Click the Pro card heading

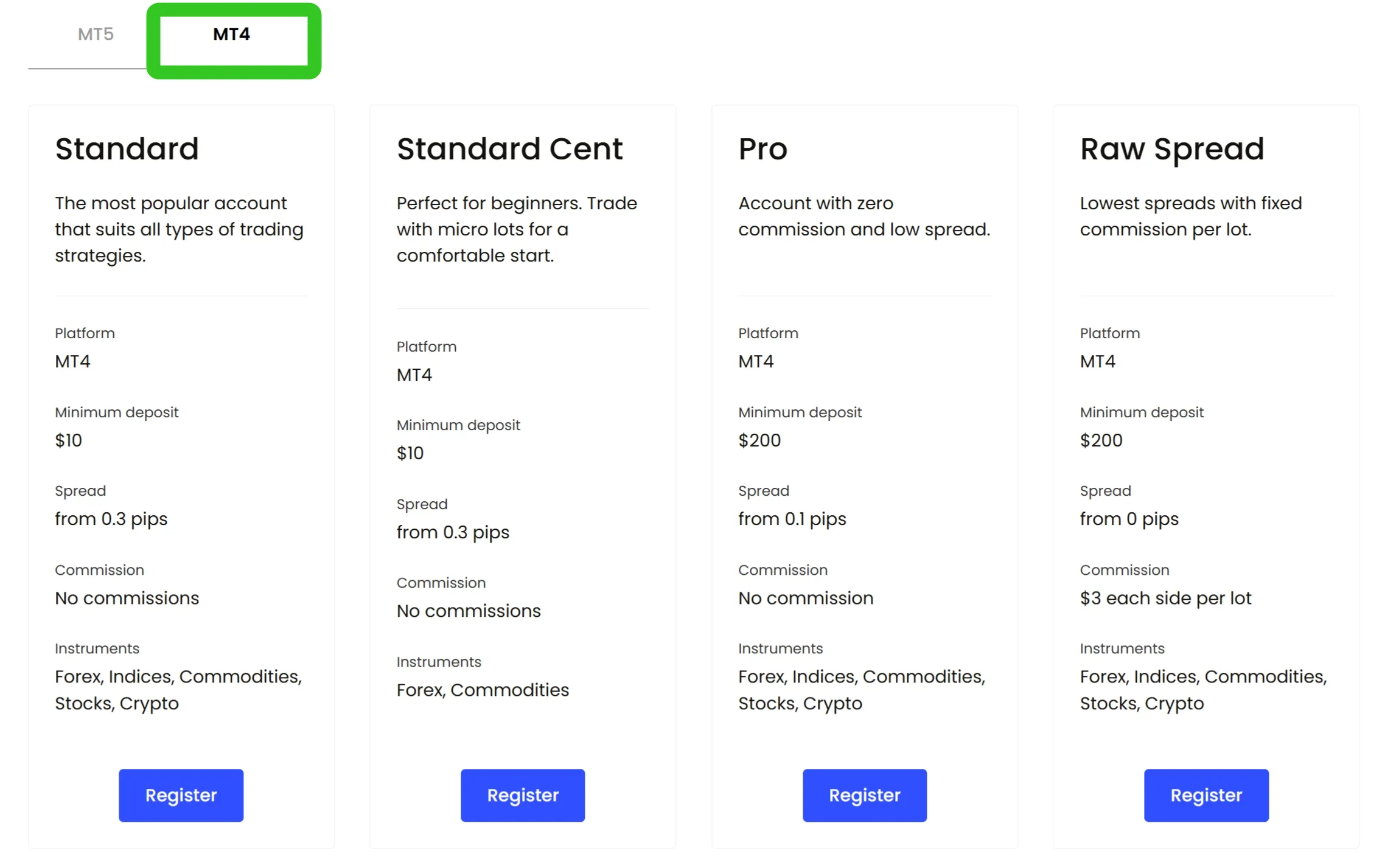pyautogui.click(x=763, y=149)
